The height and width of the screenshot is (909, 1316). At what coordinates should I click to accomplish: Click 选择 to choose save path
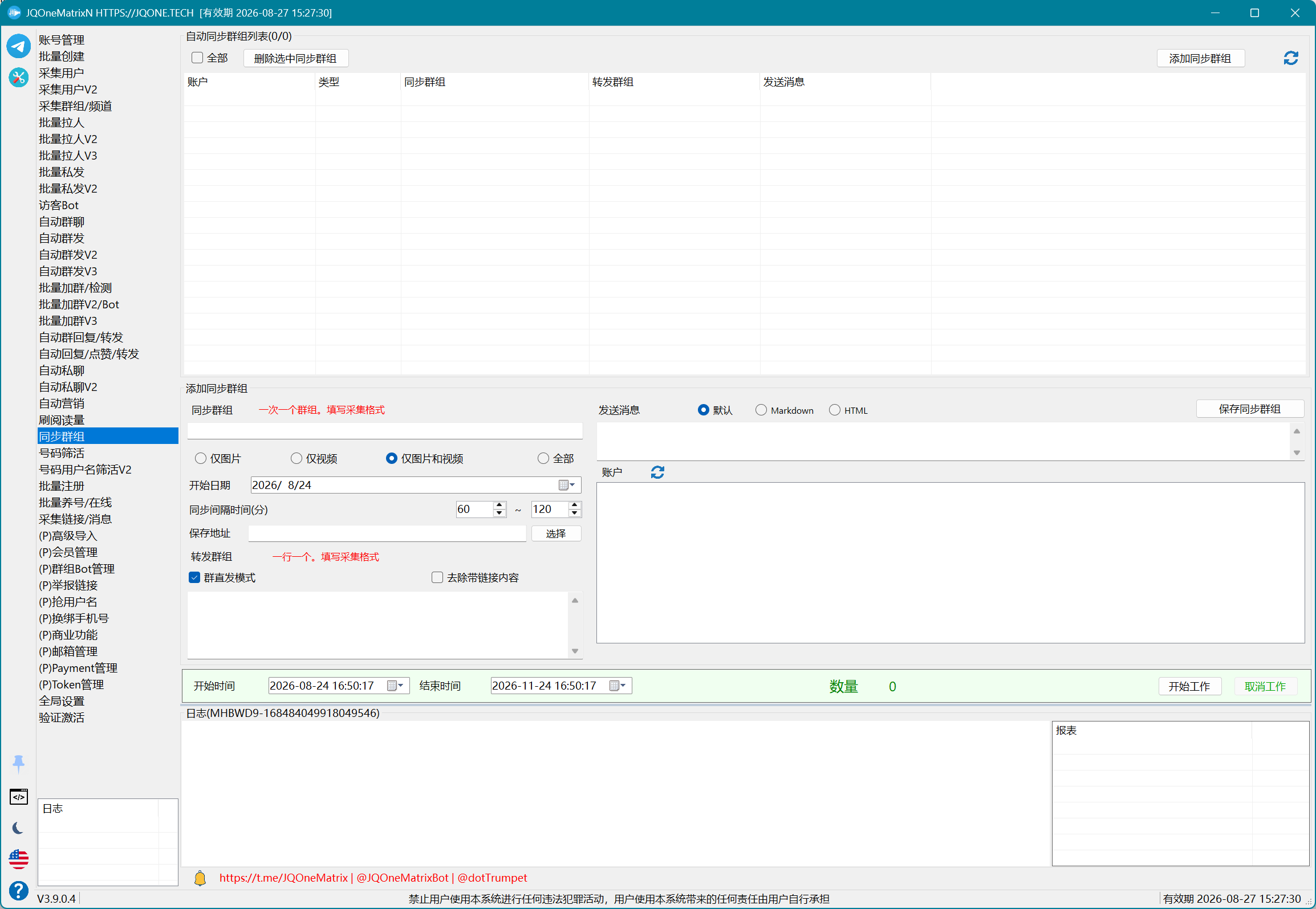556,533
